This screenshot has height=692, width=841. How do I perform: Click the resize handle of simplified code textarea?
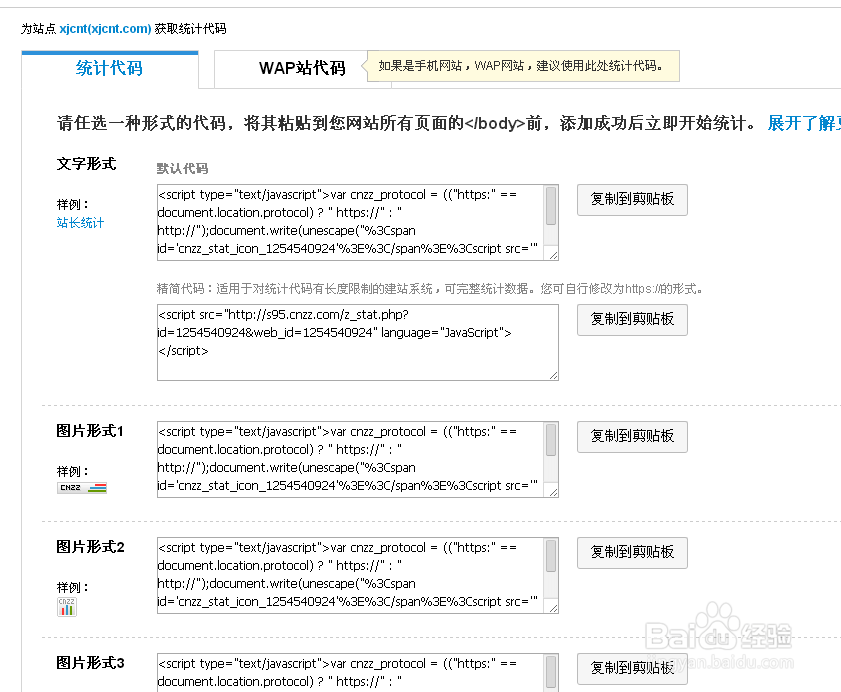tap(553, 376)
